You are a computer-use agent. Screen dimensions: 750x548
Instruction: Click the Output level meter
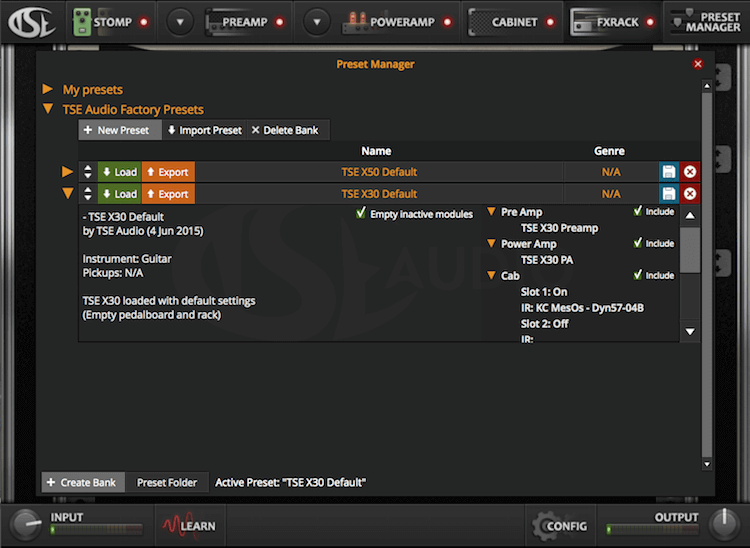pos(652,529)
